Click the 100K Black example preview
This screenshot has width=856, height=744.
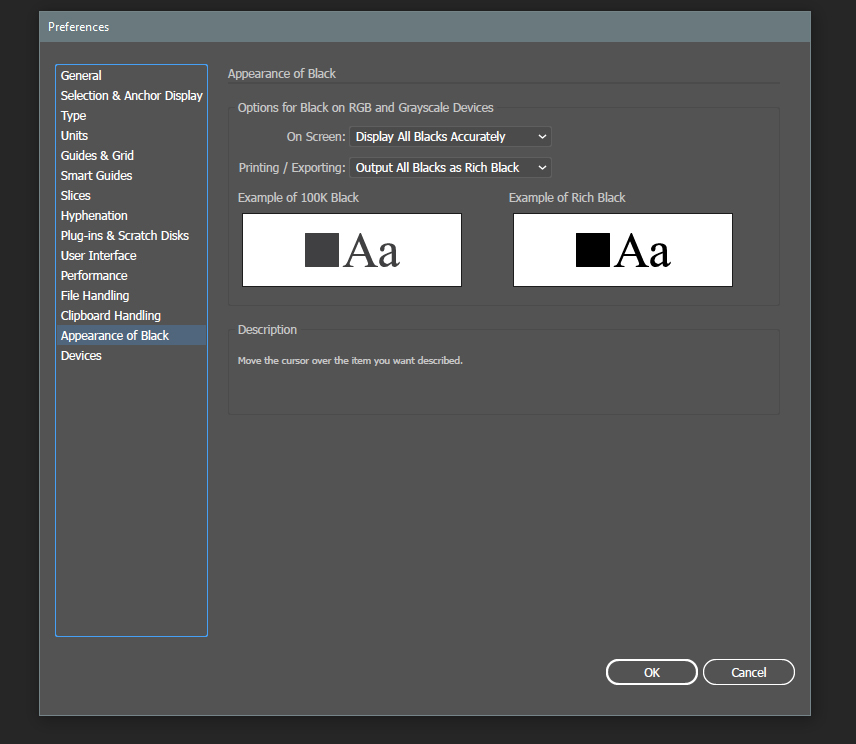pos(352,250)
